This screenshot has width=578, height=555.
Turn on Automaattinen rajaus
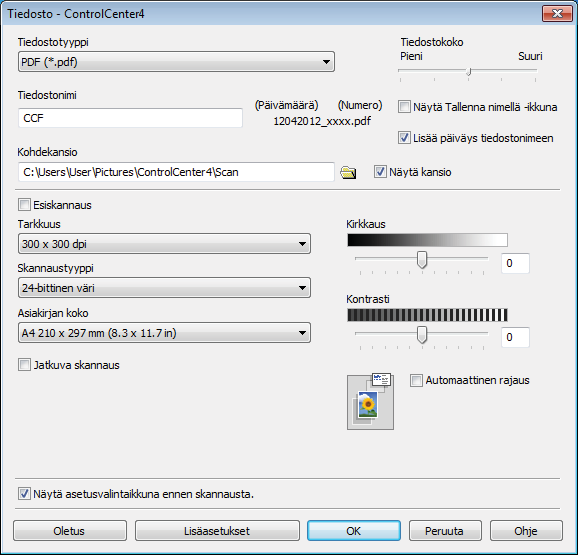416,380
